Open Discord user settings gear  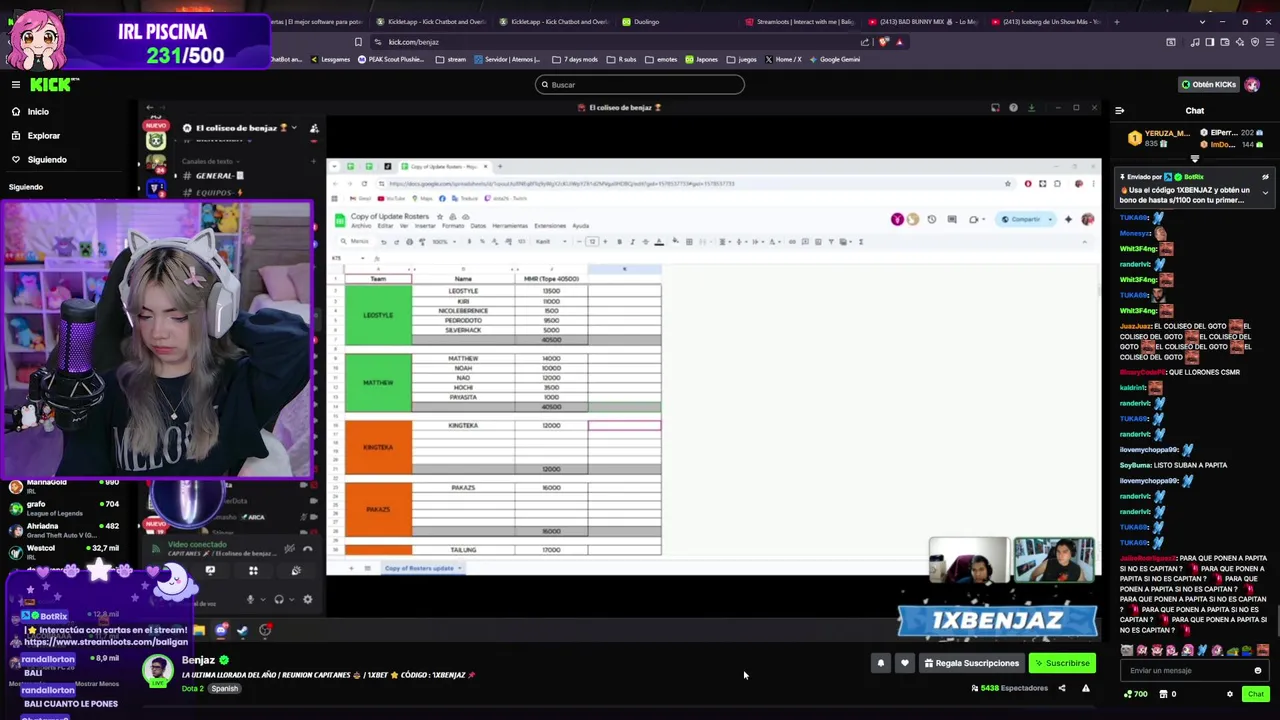(x=307, y=600)
